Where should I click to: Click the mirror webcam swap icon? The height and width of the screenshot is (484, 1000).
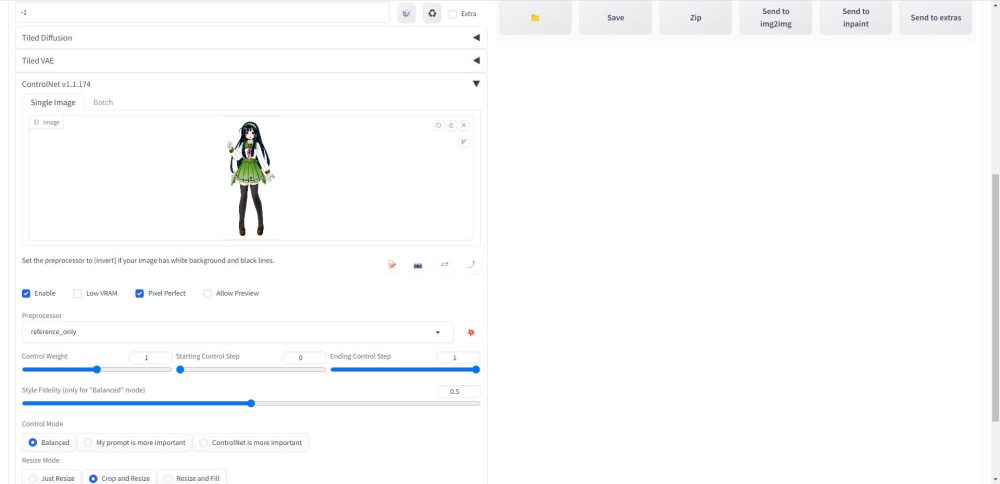coord(444,265)
